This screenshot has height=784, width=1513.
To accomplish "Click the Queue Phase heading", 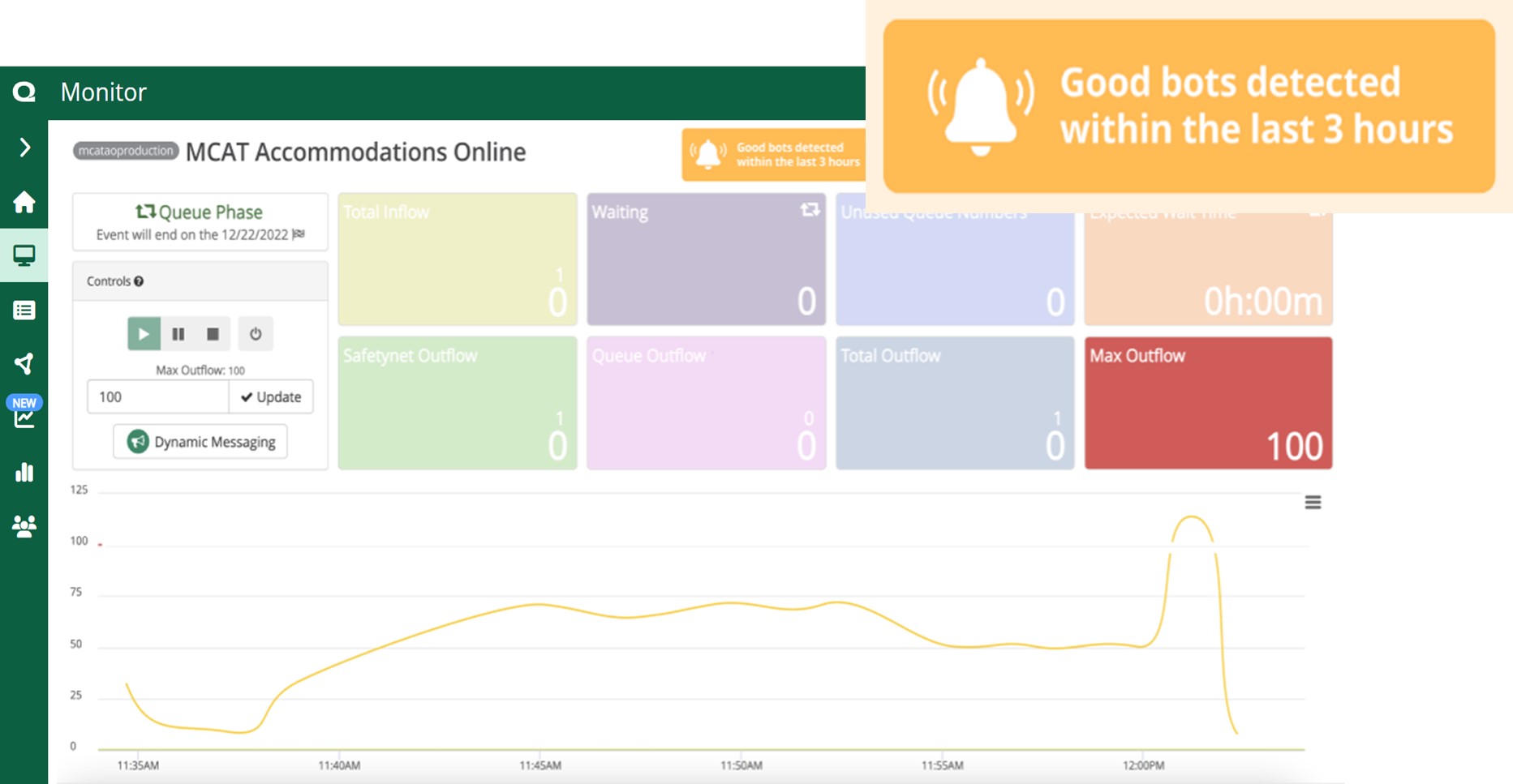I will (x=210, y=212).
